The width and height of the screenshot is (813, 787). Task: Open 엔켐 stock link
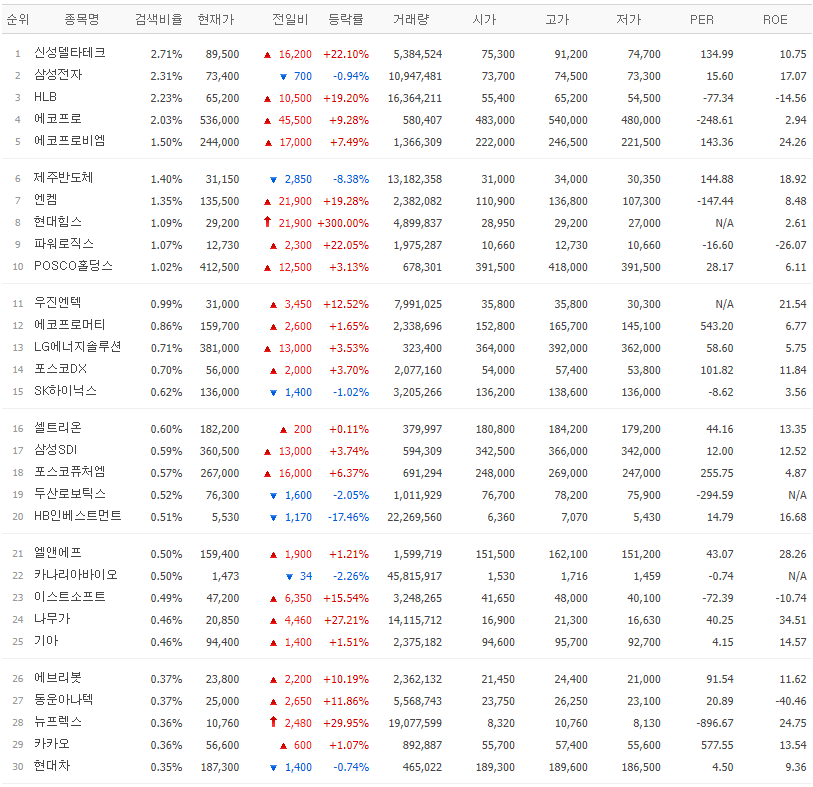click(46, 200)
